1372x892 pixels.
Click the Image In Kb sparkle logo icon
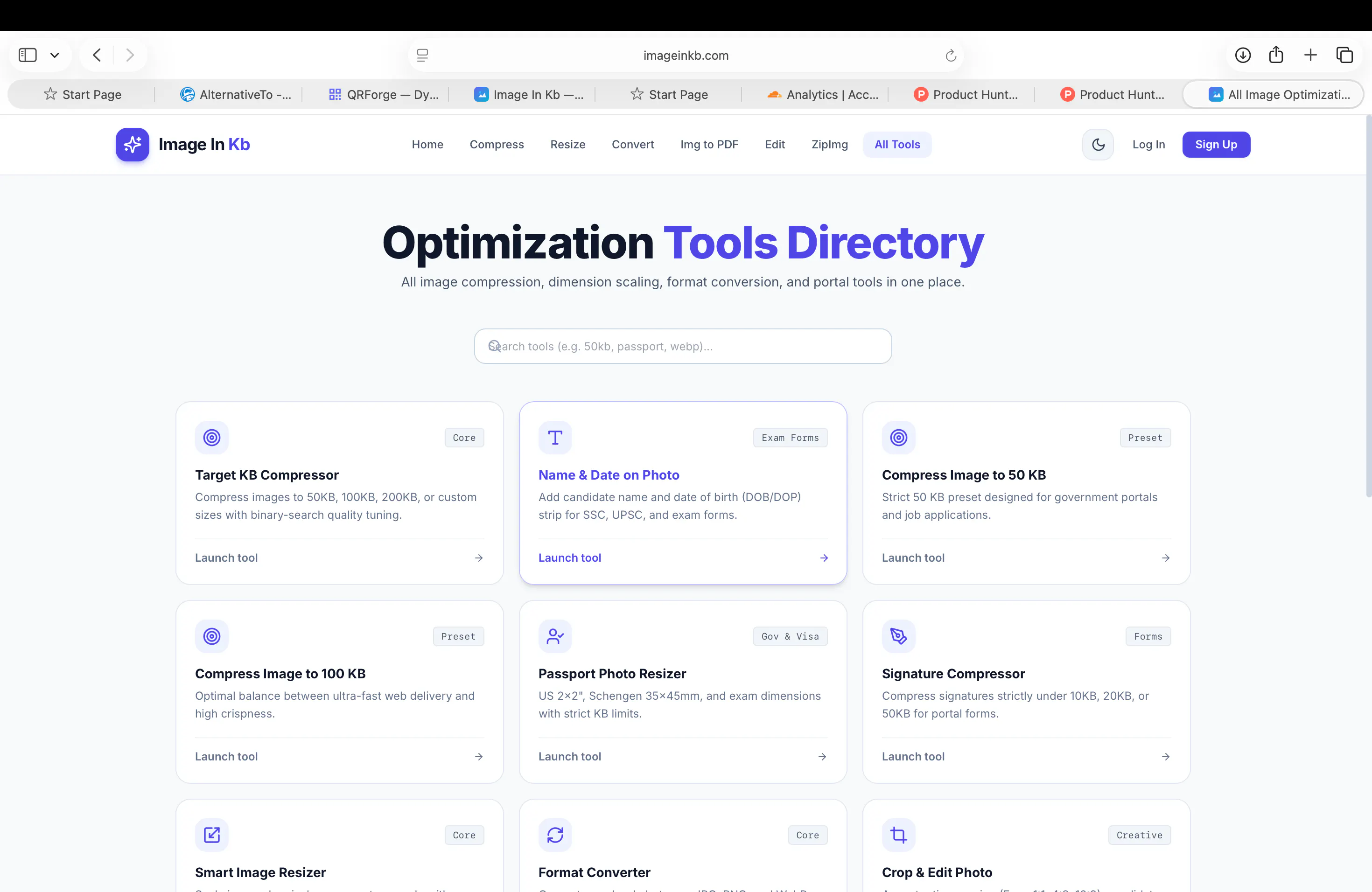(x=132, y=145)
